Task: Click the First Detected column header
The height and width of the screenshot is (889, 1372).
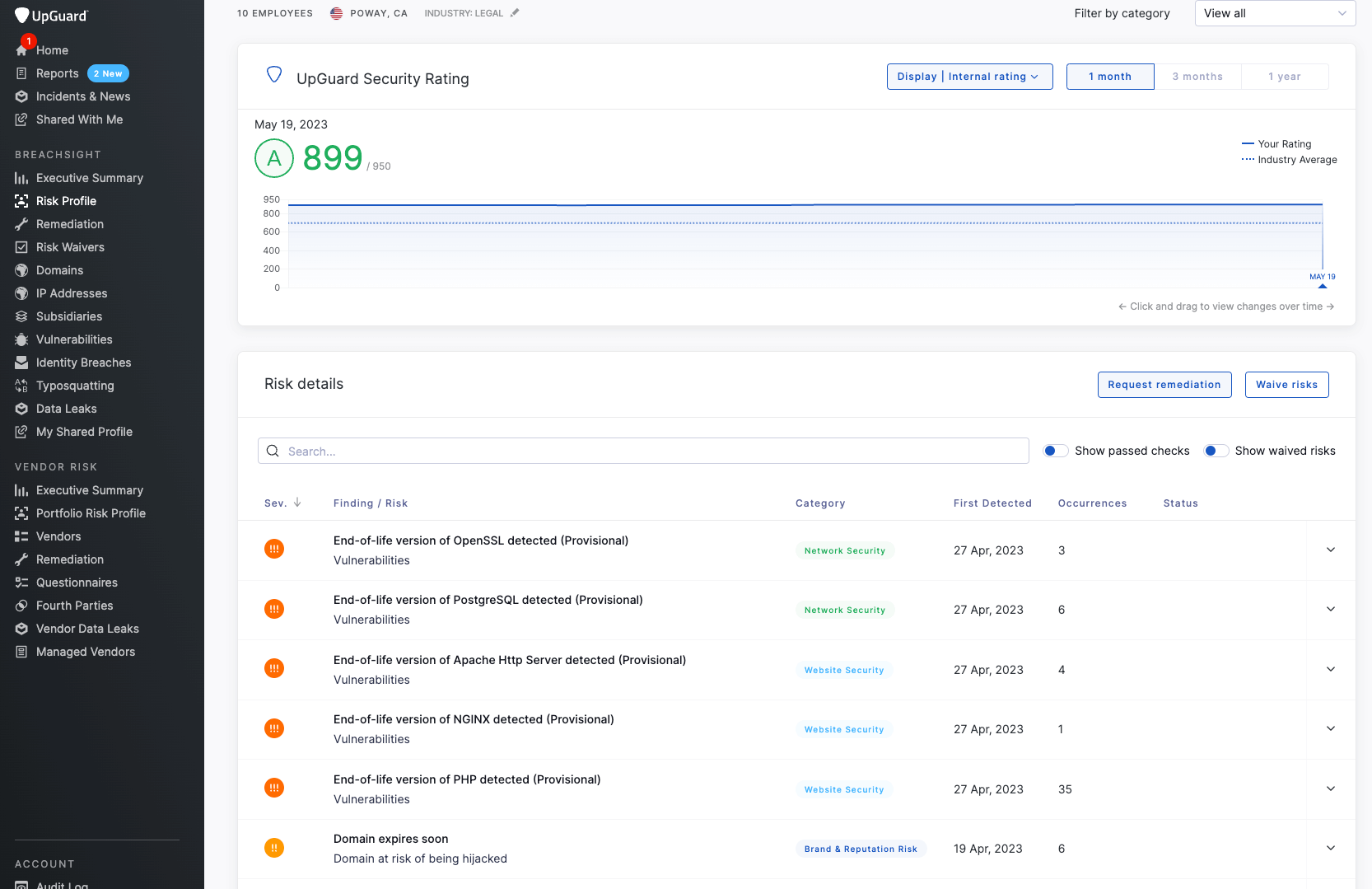Action: pyautogui.click(x=992, y=503)
